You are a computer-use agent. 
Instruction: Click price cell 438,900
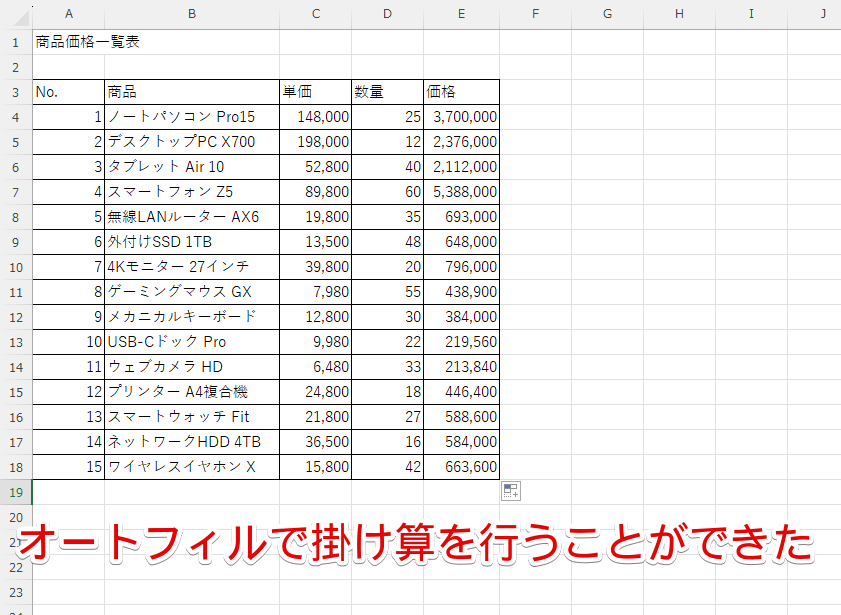[x=461, y=292]
